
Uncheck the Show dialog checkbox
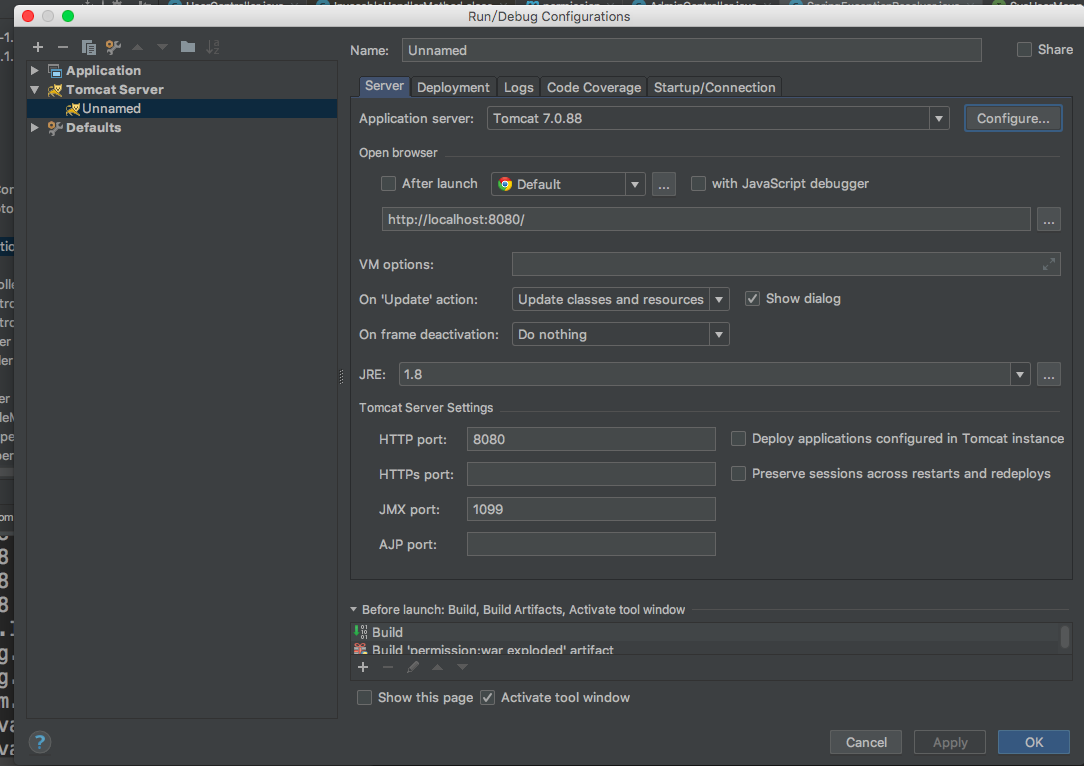coord(752,299)
